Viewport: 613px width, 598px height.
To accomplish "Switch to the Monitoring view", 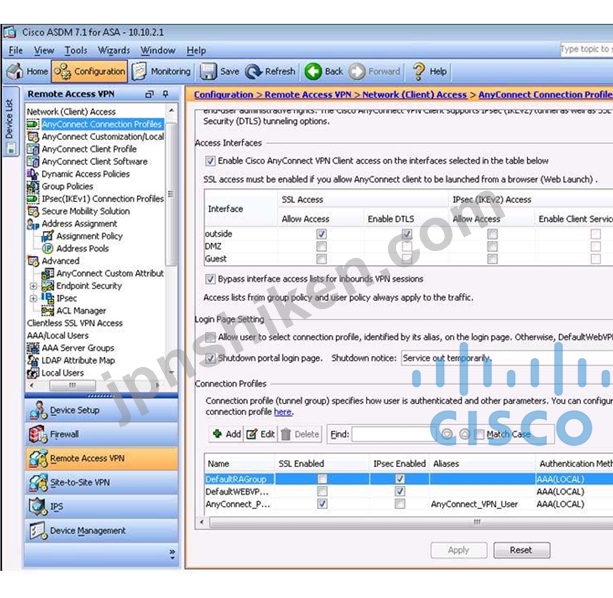I will point(161,72).
